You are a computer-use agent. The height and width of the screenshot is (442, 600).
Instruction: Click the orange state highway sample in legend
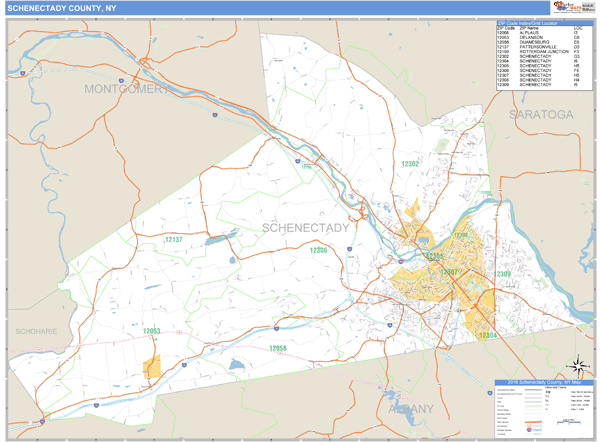[534, 422]
